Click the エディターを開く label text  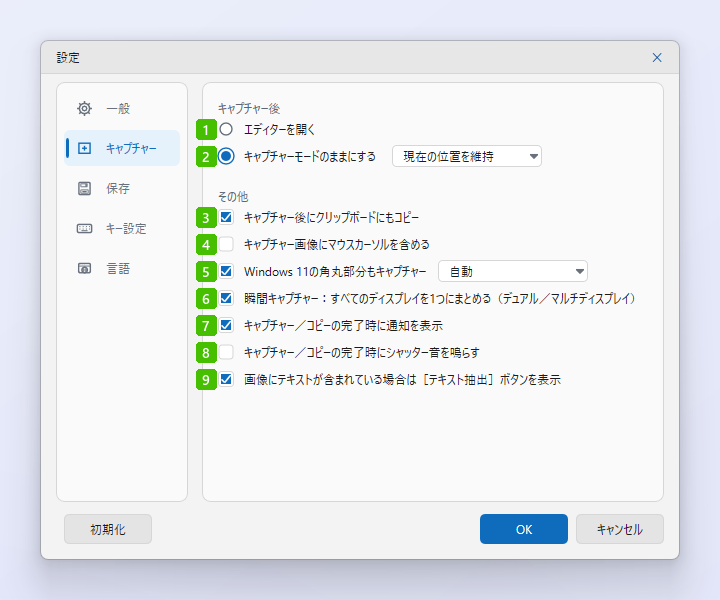[x=280, y=129]
